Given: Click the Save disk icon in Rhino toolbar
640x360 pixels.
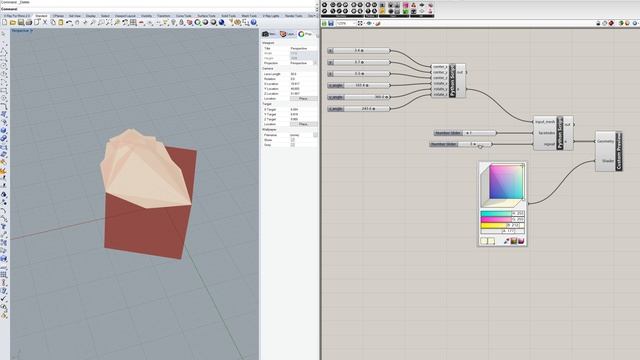Looking at the screenshot, I should click(x=20, y=22).
